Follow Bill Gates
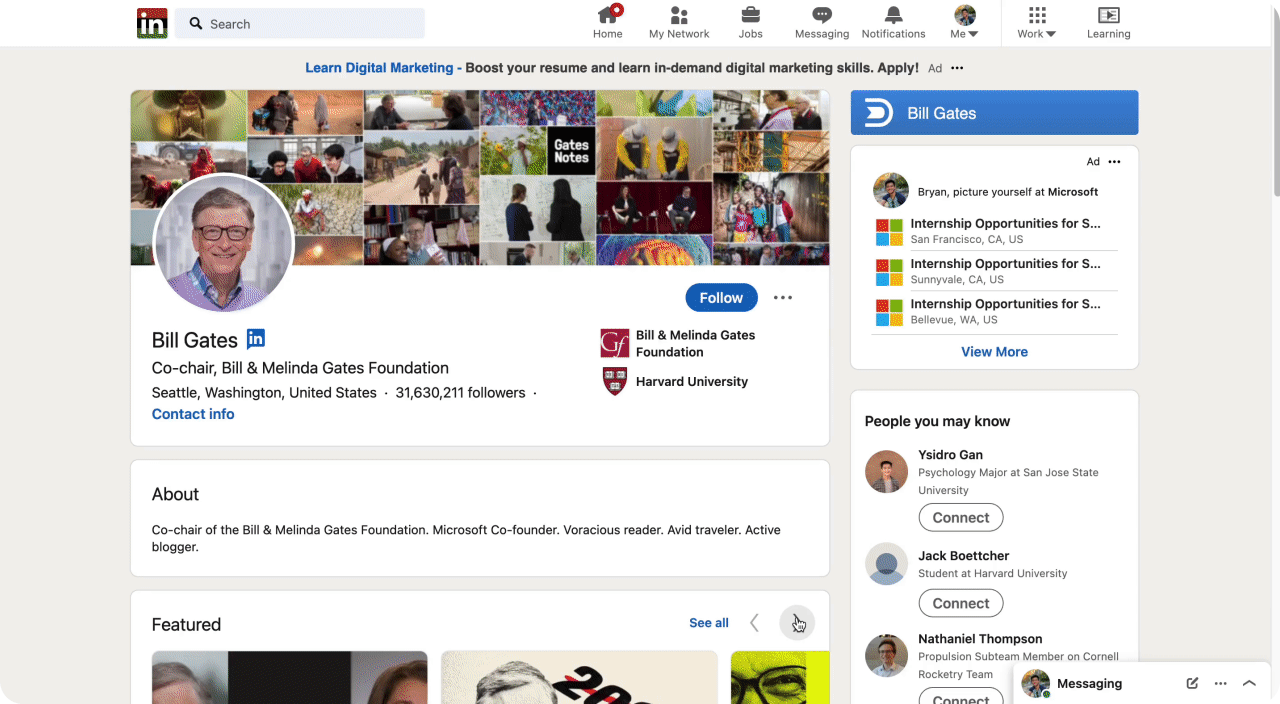The width and height of the screenshot is (1280, 704). click(x=721, y=297)
